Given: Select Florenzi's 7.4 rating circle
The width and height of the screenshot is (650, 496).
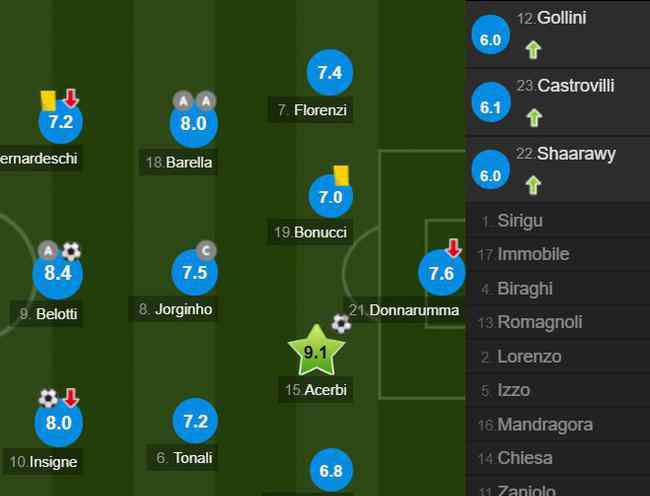Looking at the screenshot, I should [x=330, y=73].
